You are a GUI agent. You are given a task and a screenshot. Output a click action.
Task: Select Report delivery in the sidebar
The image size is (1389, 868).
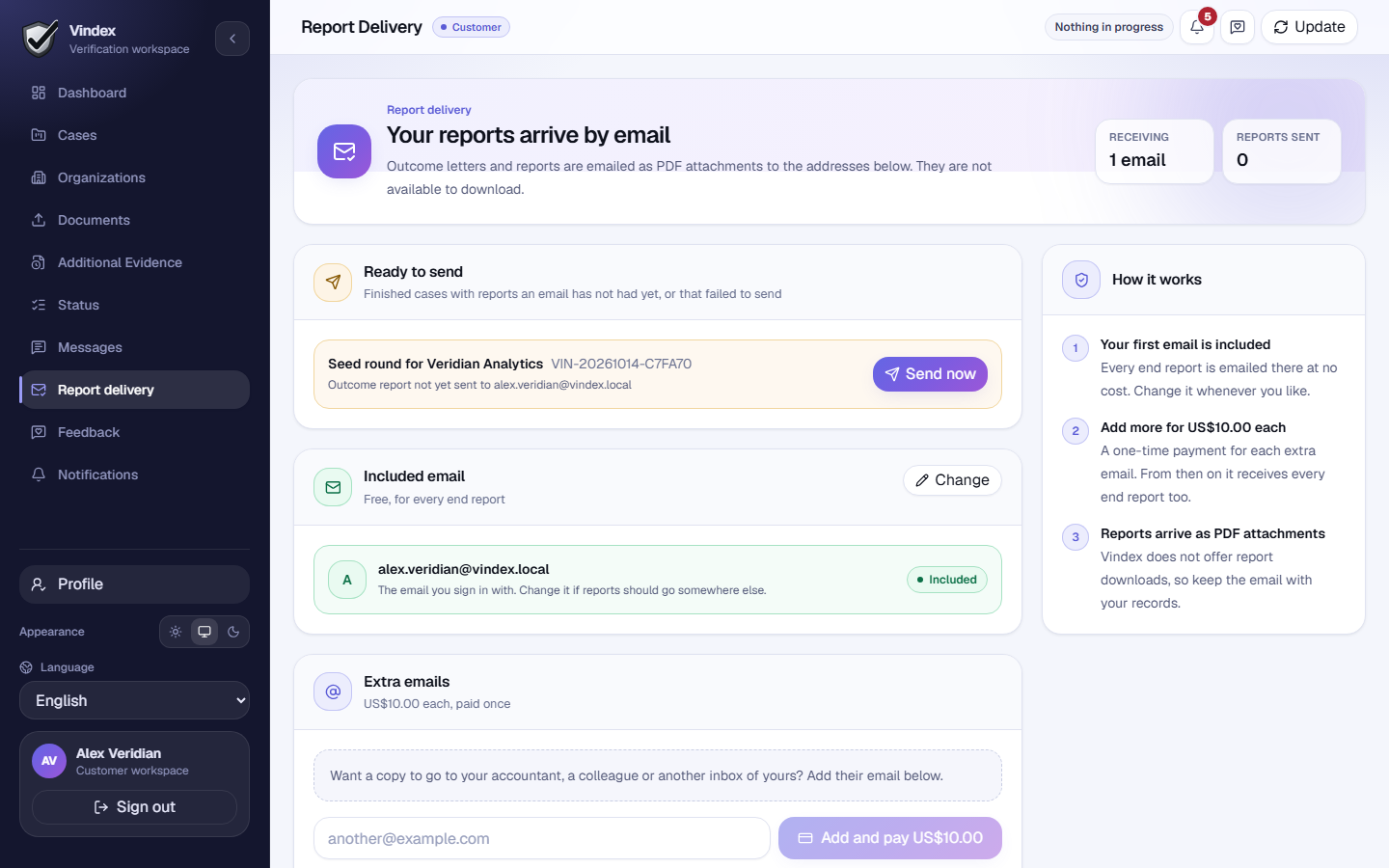(134, 390)
